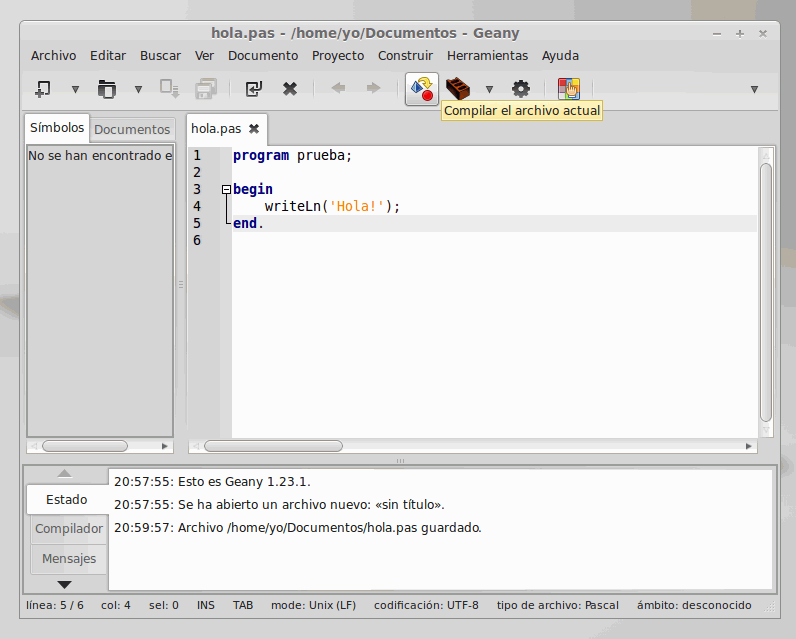Viewport: 796px width, 639px height.
Task: Switch to the Documentos sidebar tab
Action: [132, 129]
